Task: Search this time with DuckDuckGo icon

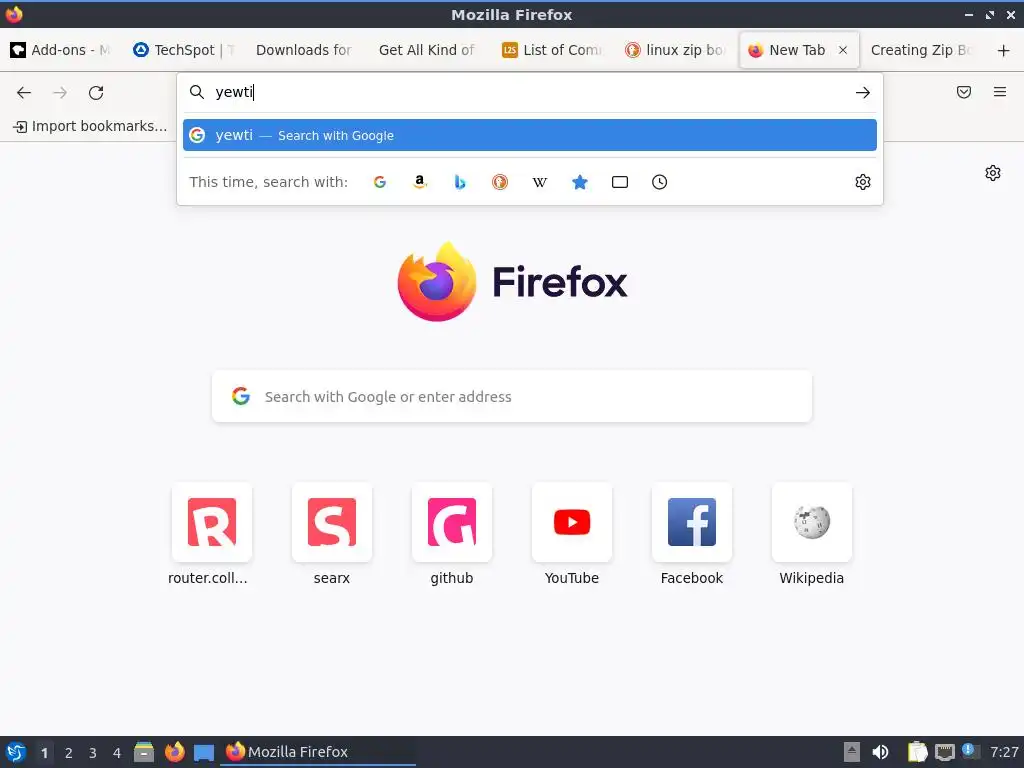Action: point(500,182)
